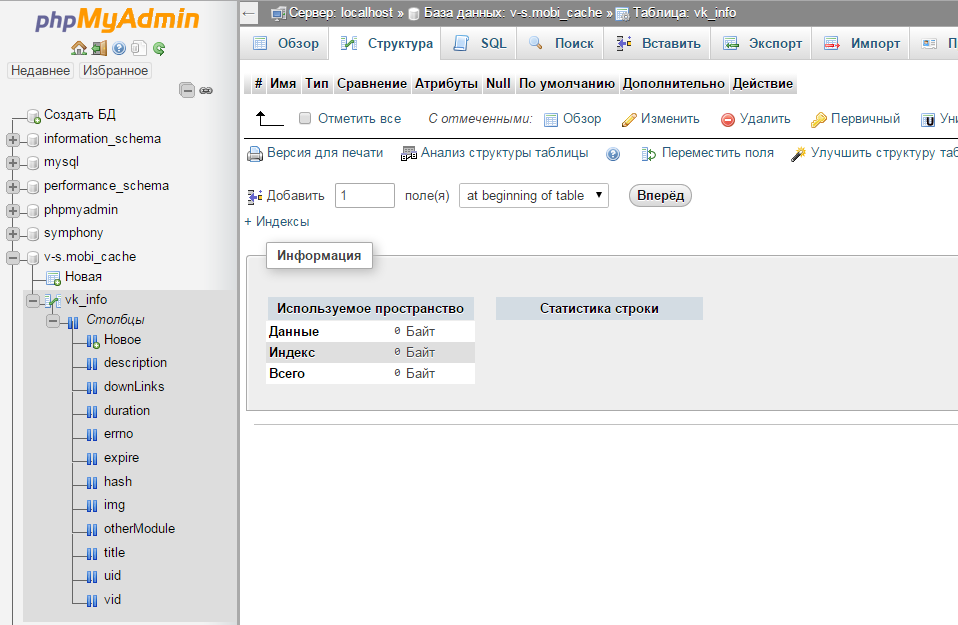
Task: Open the Экспорт tab
Action: click(763, 44)
